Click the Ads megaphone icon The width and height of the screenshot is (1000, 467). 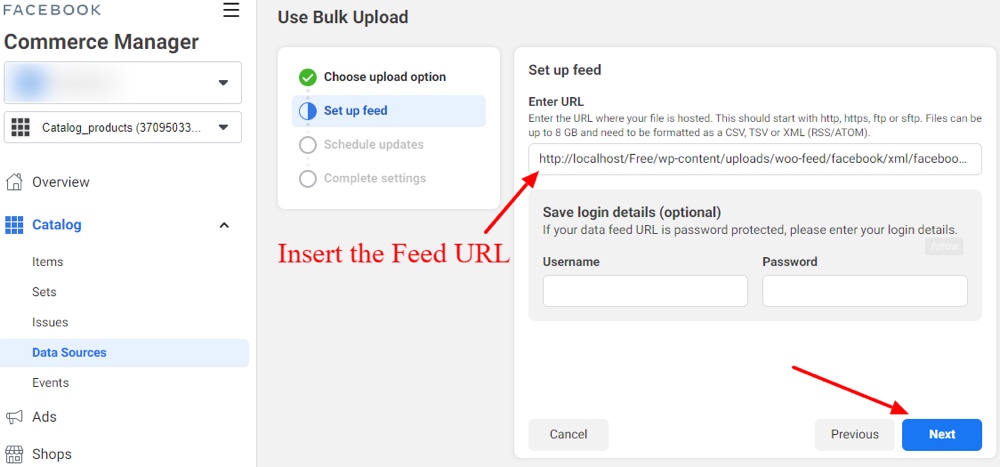(14, 417)
